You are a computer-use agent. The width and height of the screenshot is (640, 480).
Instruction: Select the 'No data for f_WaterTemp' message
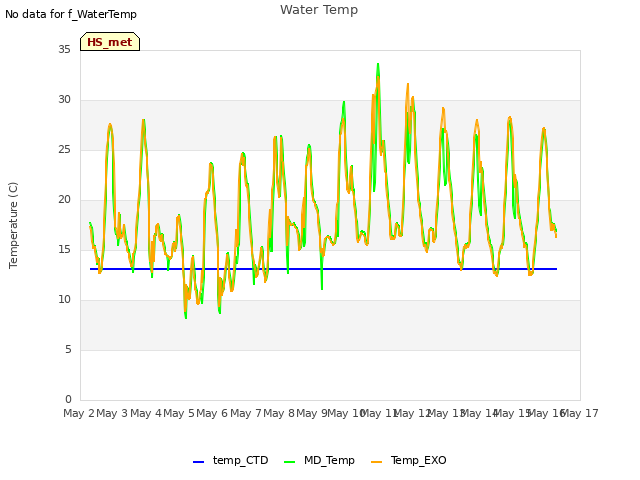[71, 14]
